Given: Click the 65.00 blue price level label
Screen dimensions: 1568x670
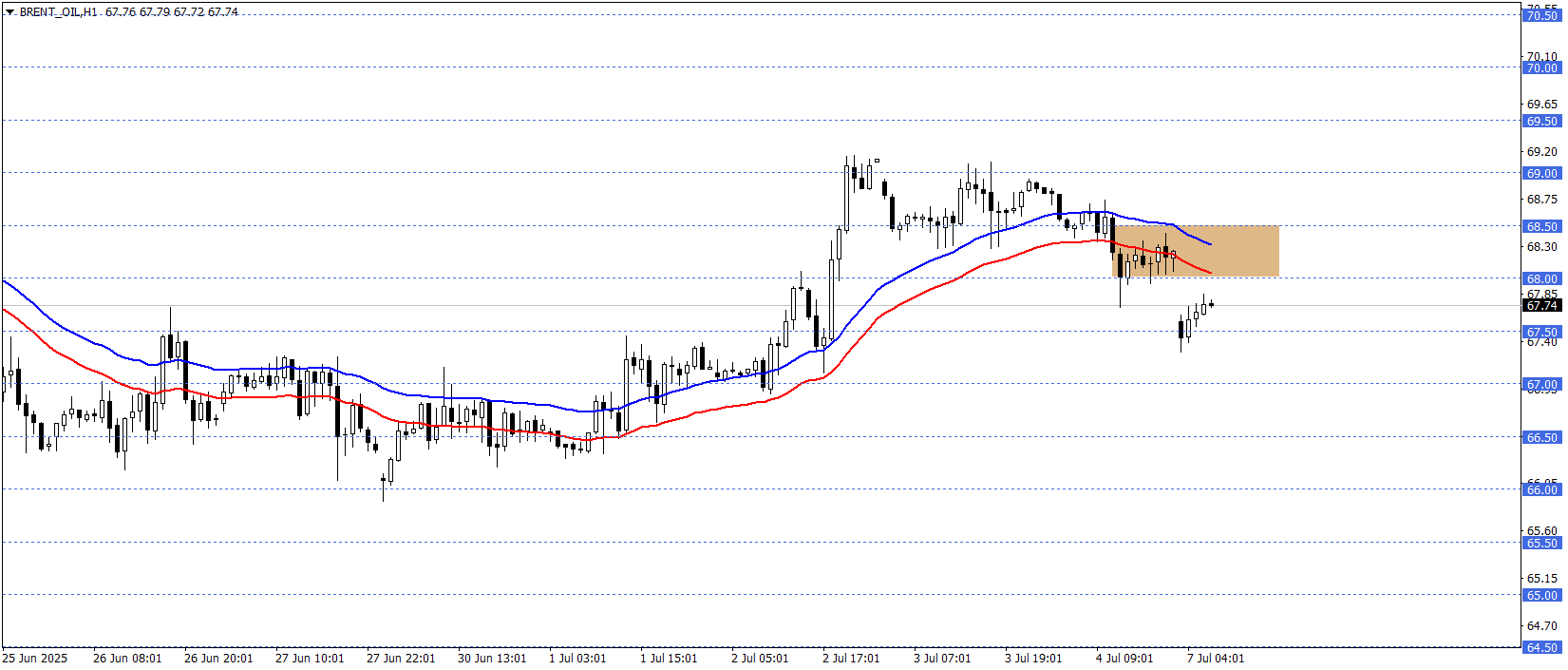Looking at the screenshot, I should (1541, 595).
